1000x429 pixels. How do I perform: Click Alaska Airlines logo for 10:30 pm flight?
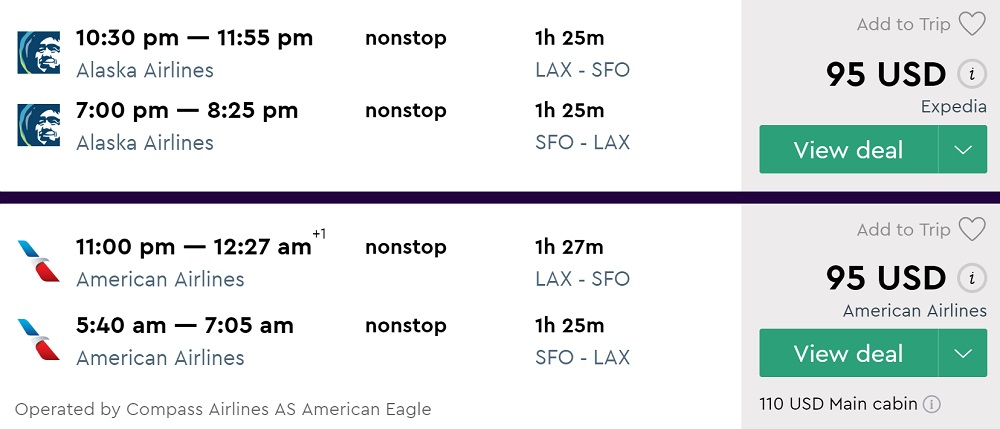point(38,53)
